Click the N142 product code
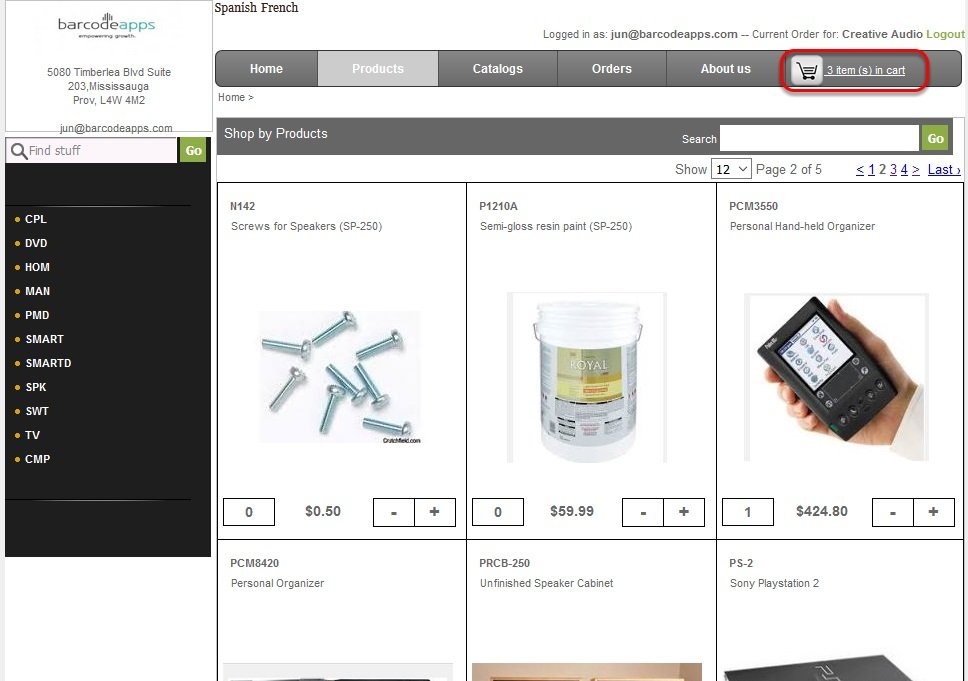 (243, 206)
